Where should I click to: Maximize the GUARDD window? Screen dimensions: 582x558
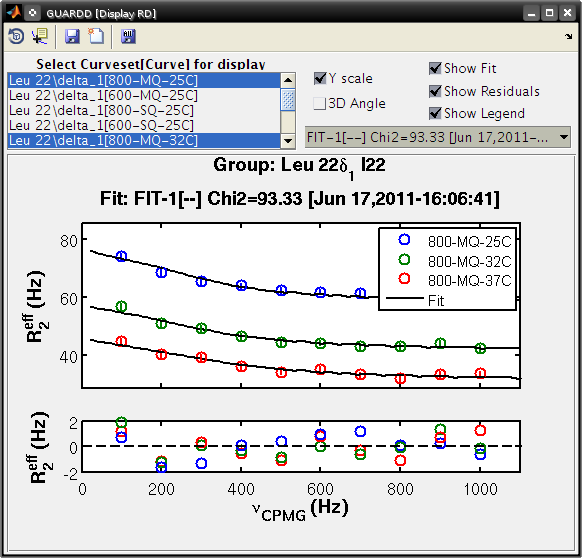click(x=549, y=13)
